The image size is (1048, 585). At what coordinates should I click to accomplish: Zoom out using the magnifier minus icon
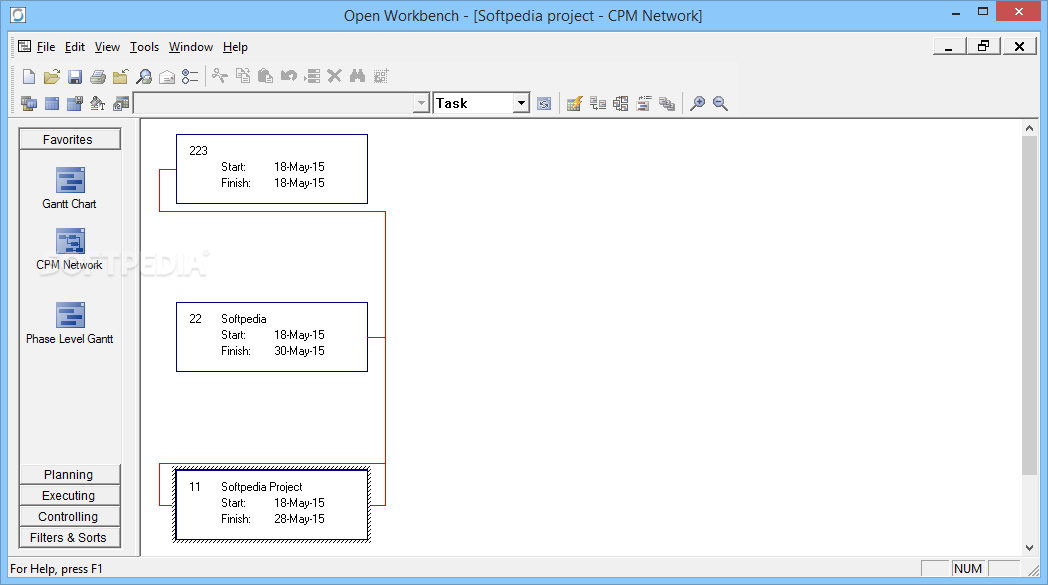click(x=720, y=103)
